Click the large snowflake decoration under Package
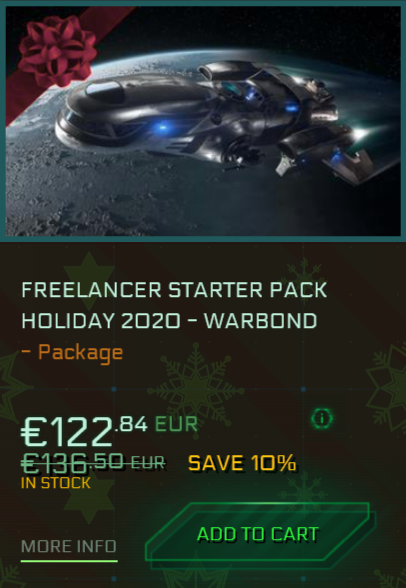This screenshot has width=406, height=588. point(196,390)
